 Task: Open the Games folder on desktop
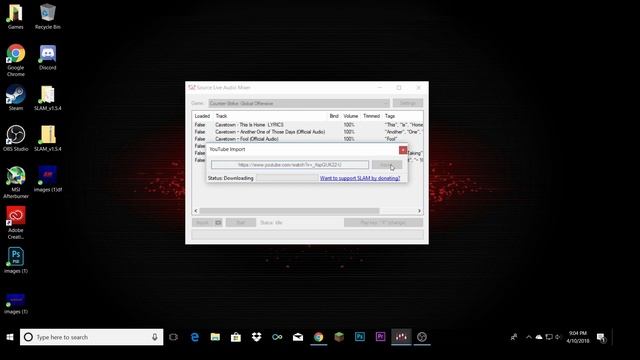click(16, 16)
